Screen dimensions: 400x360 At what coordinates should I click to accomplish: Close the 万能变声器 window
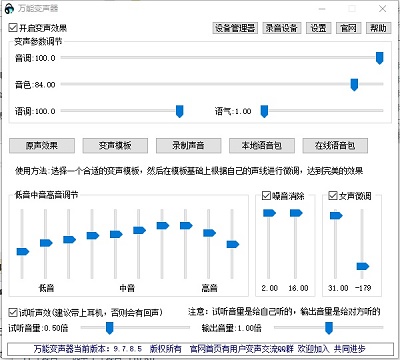tap(382, 9)
